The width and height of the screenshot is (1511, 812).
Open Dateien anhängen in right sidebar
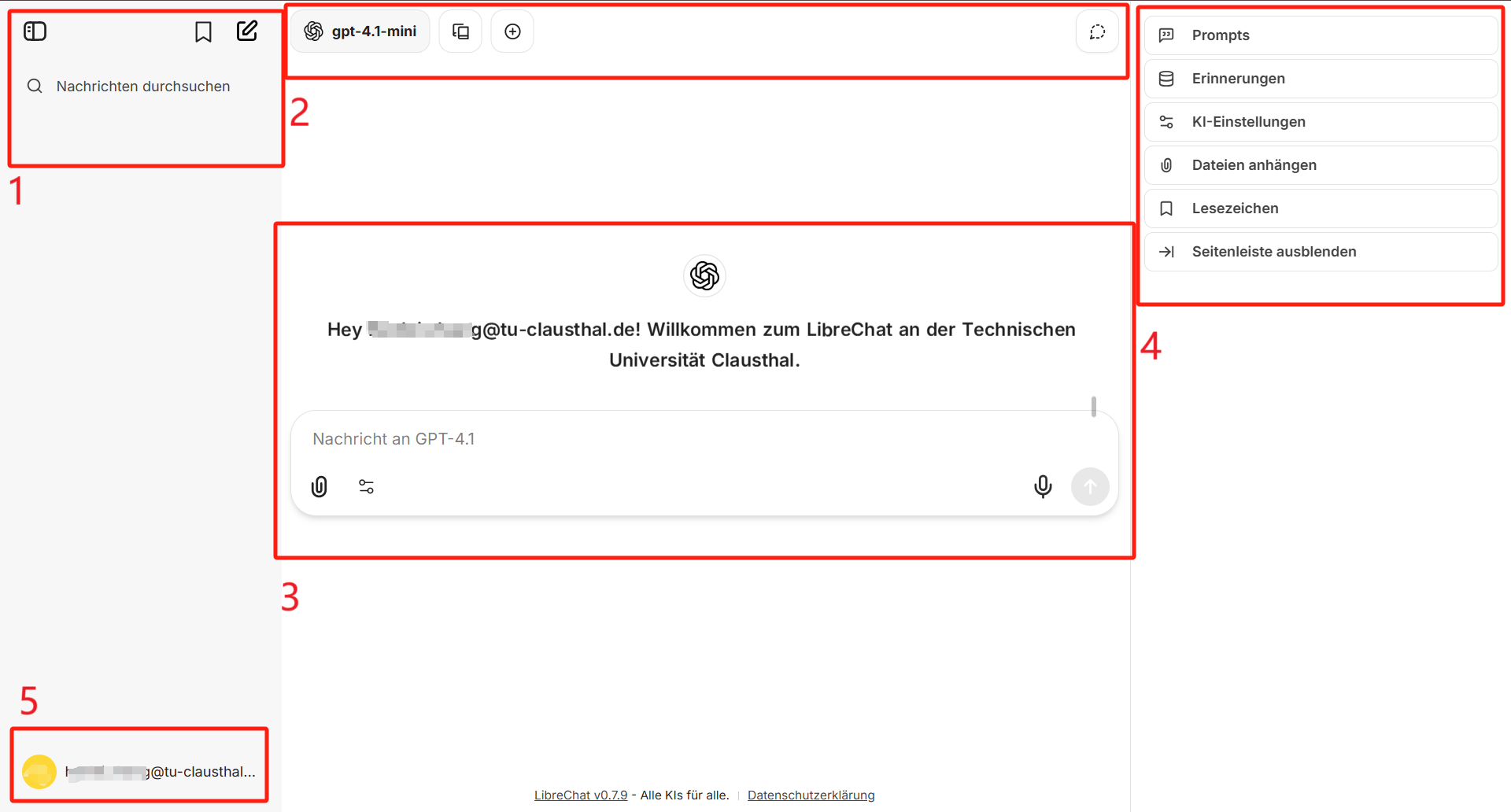pyautogui.click(x=1321, y=165)
